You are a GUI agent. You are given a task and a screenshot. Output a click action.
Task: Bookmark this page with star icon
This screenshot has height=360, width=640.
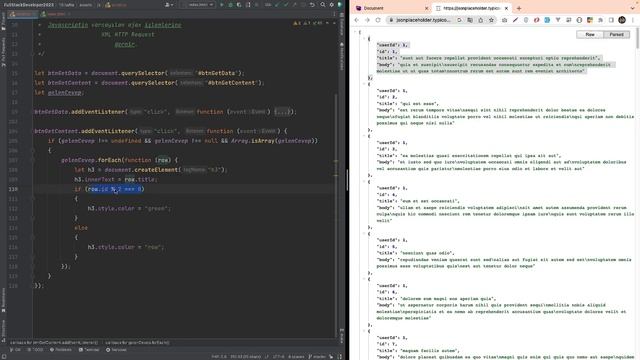point(491,20)
